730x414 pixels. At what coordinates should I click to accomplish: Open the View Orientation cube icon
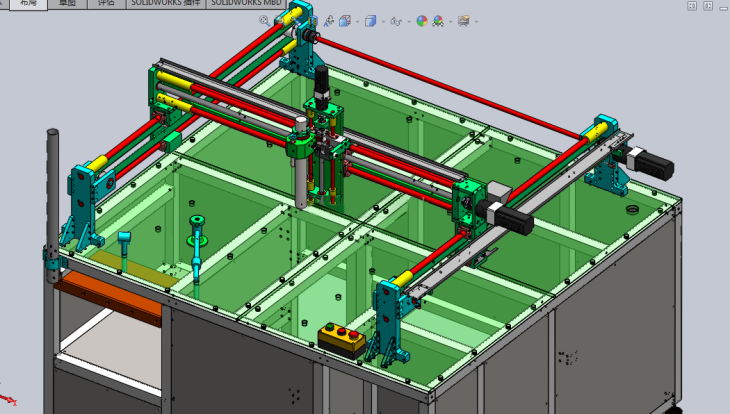345,20
